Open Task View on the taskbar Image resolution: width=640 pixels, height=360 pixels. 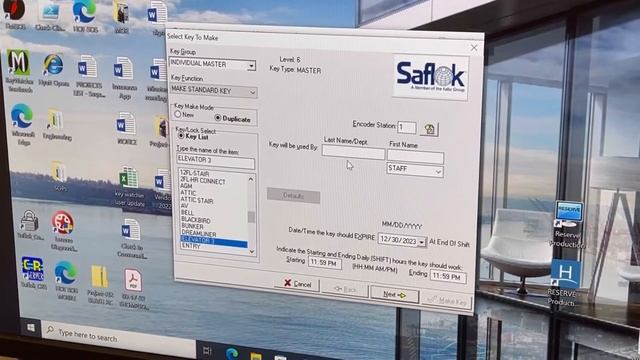[x=207, y=351]
